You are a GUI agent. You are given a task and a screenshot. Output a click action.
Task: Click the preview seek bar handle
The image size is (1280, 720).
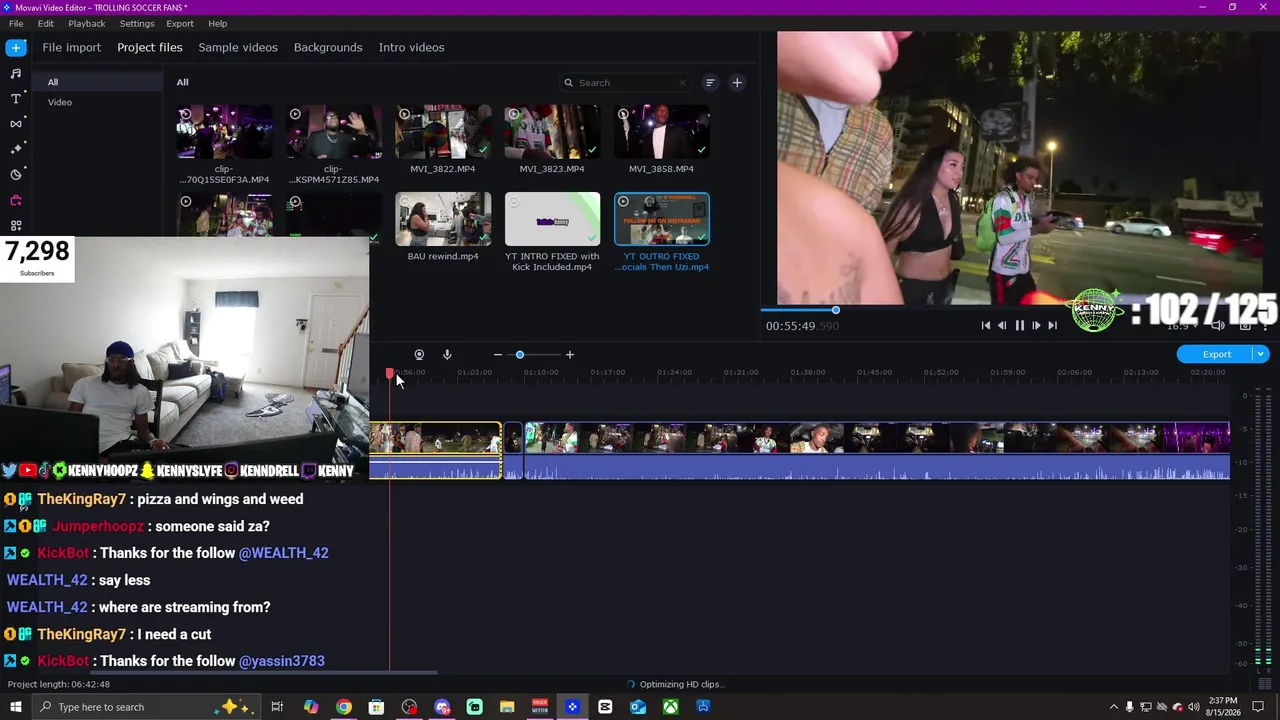tap(835, 310)
